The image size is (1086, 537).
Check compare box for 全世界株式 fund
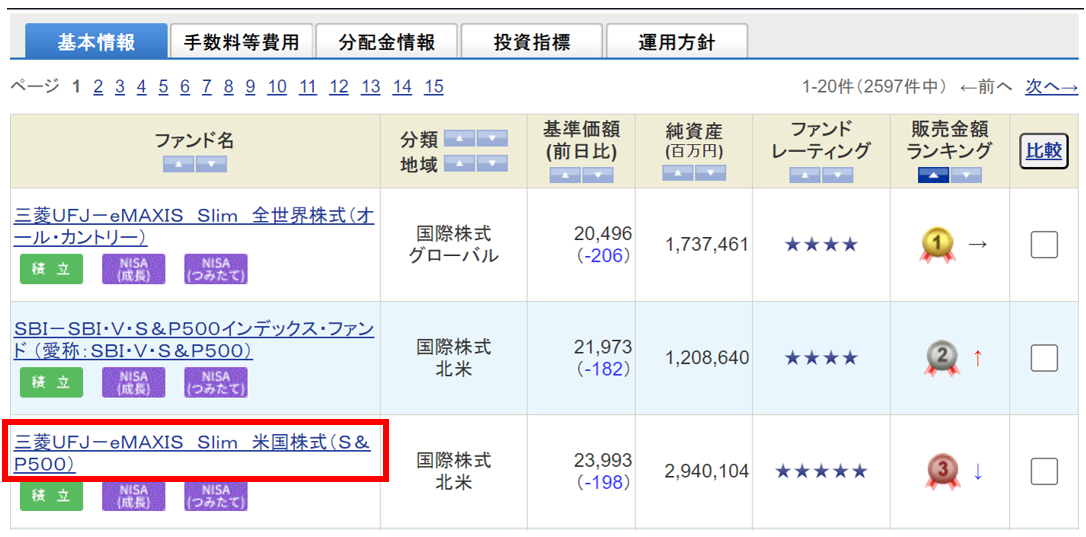pos(1044,245)
